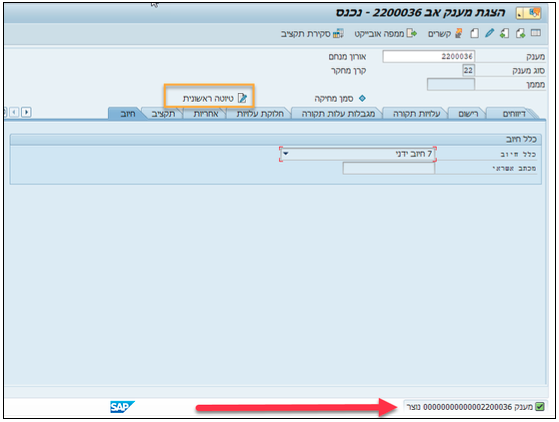The height and width of the screenshot is (422, 559).
Task: Click the טיוטה ראשונית status button
Action: point(215,98)
